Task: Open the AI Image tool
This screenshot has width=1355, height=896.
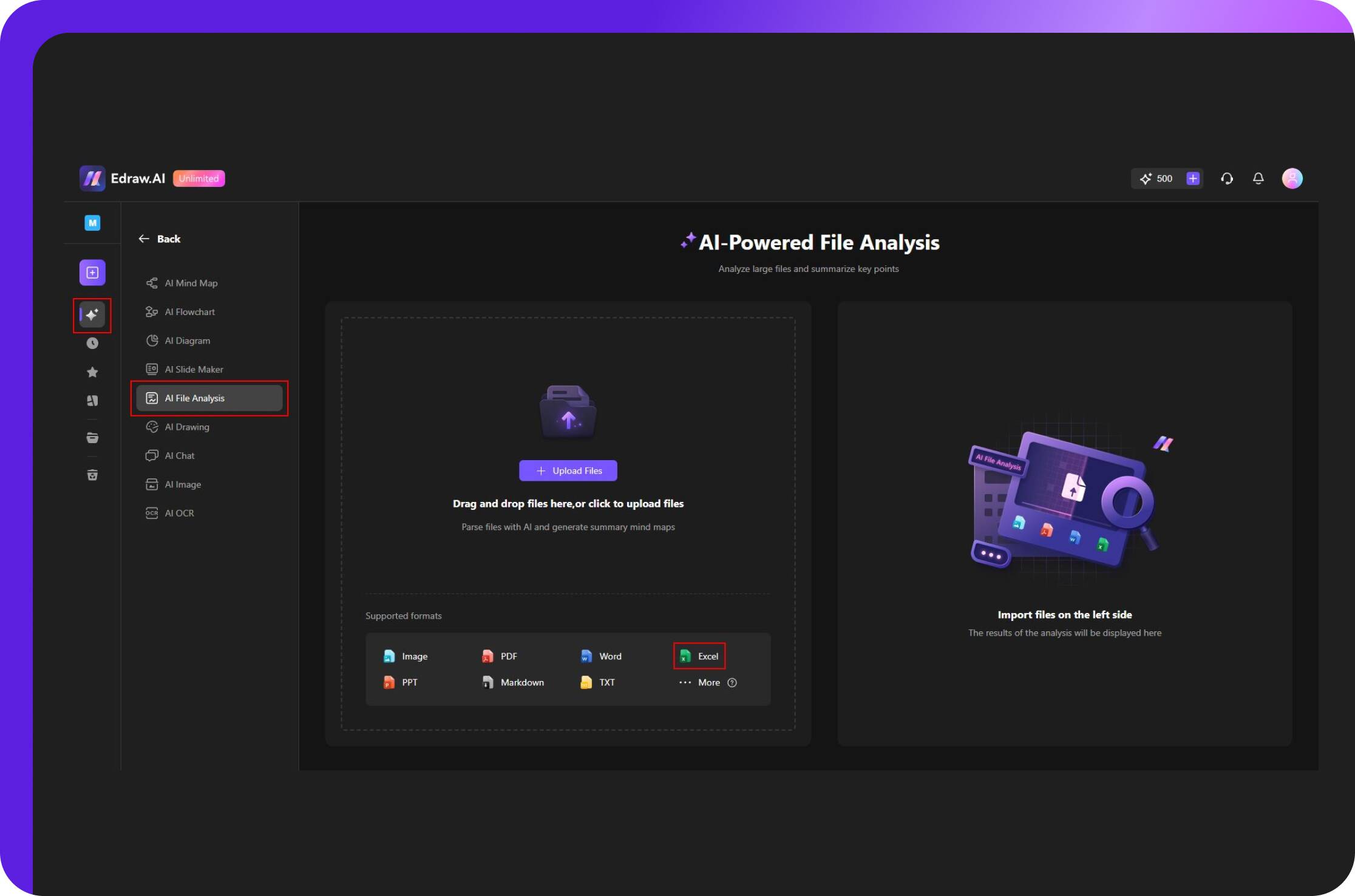Action: pos(183,484)
